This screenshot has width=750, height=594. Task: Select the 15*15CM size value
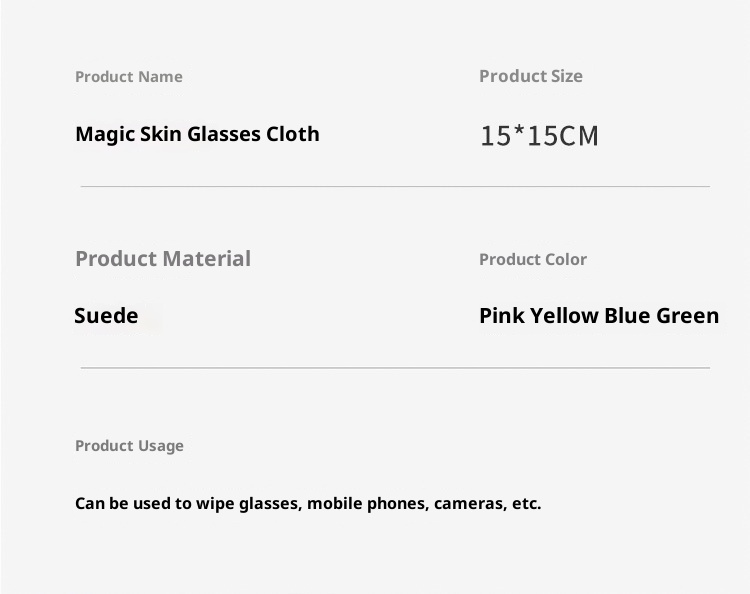click(539, 136)
